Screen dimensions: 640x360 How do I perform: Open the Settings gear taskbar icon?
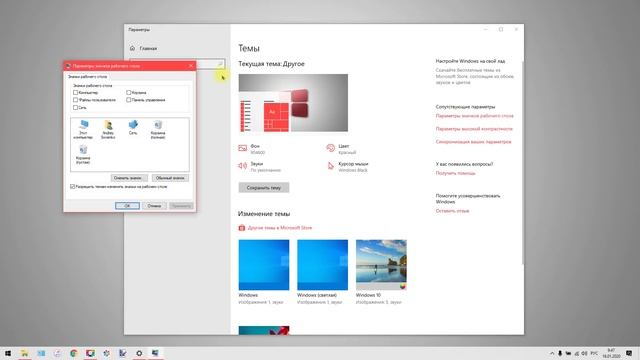pos(139,353)
